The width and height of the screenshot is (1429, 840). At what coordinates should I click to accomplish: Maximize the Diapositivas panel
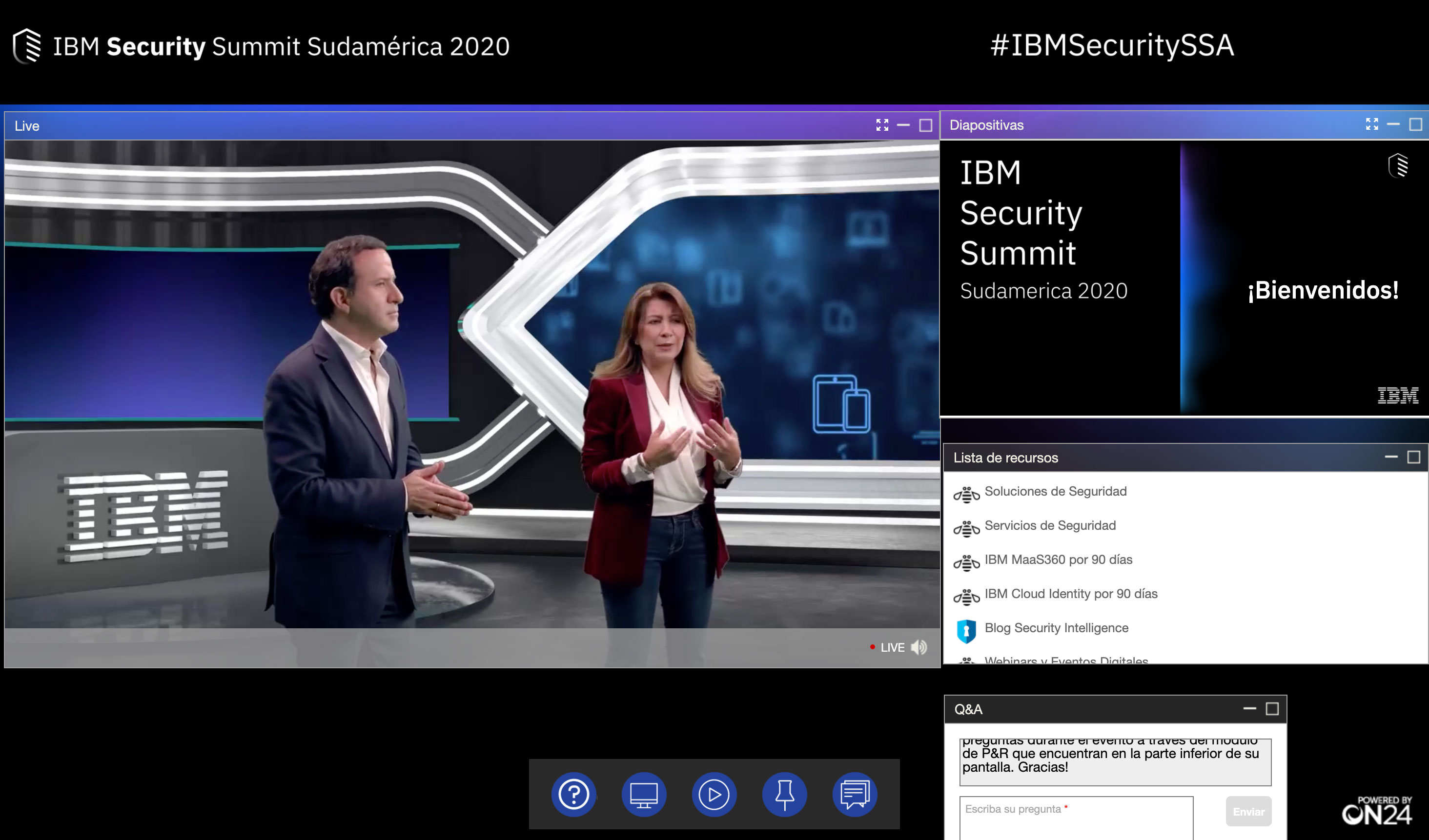tap(1415, 124)
